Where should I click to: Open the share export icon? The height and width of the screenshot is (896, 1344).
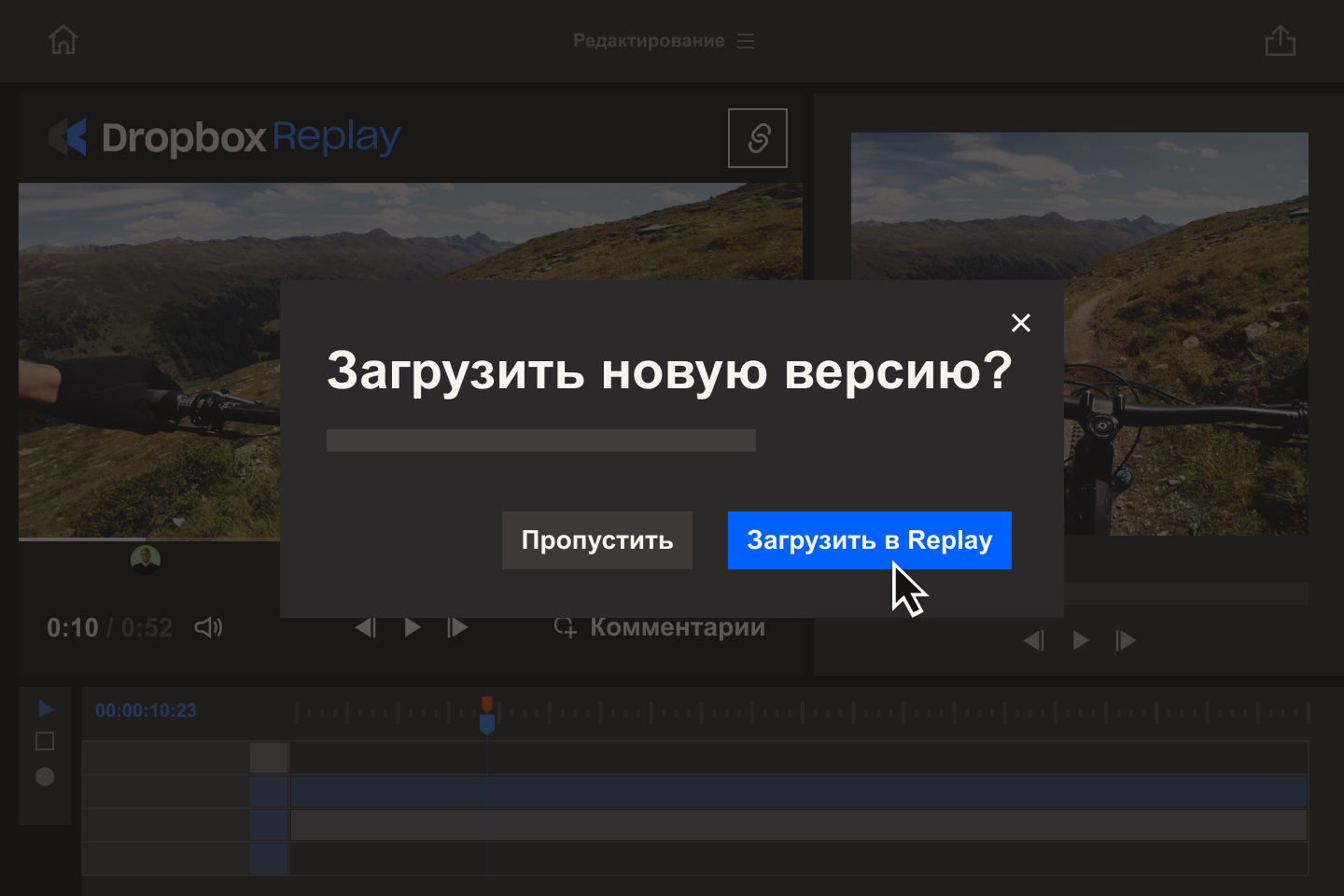(x=1281, y=40)
